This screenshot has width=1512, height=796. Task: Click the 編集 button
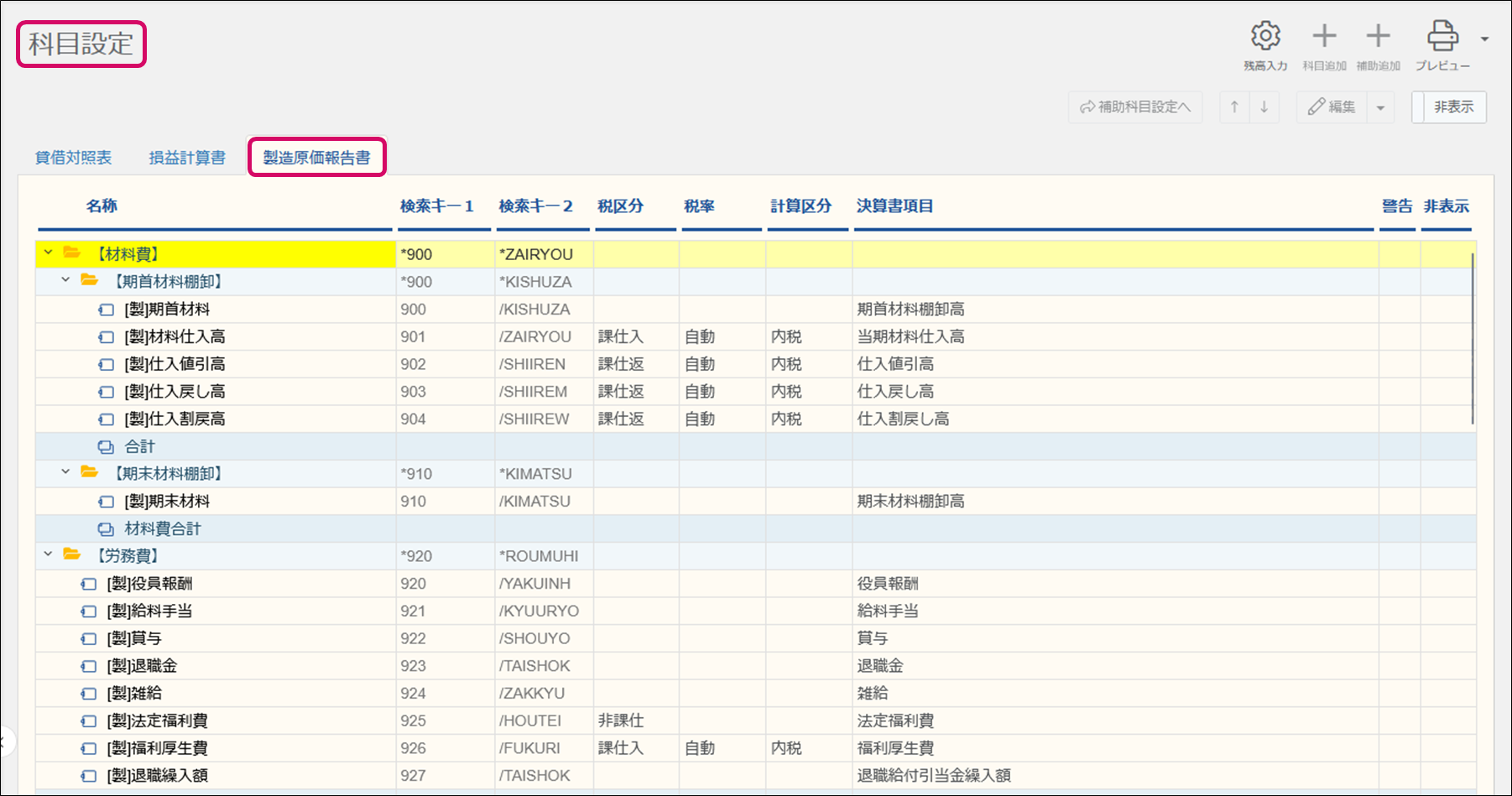[x=1332, y=107]
